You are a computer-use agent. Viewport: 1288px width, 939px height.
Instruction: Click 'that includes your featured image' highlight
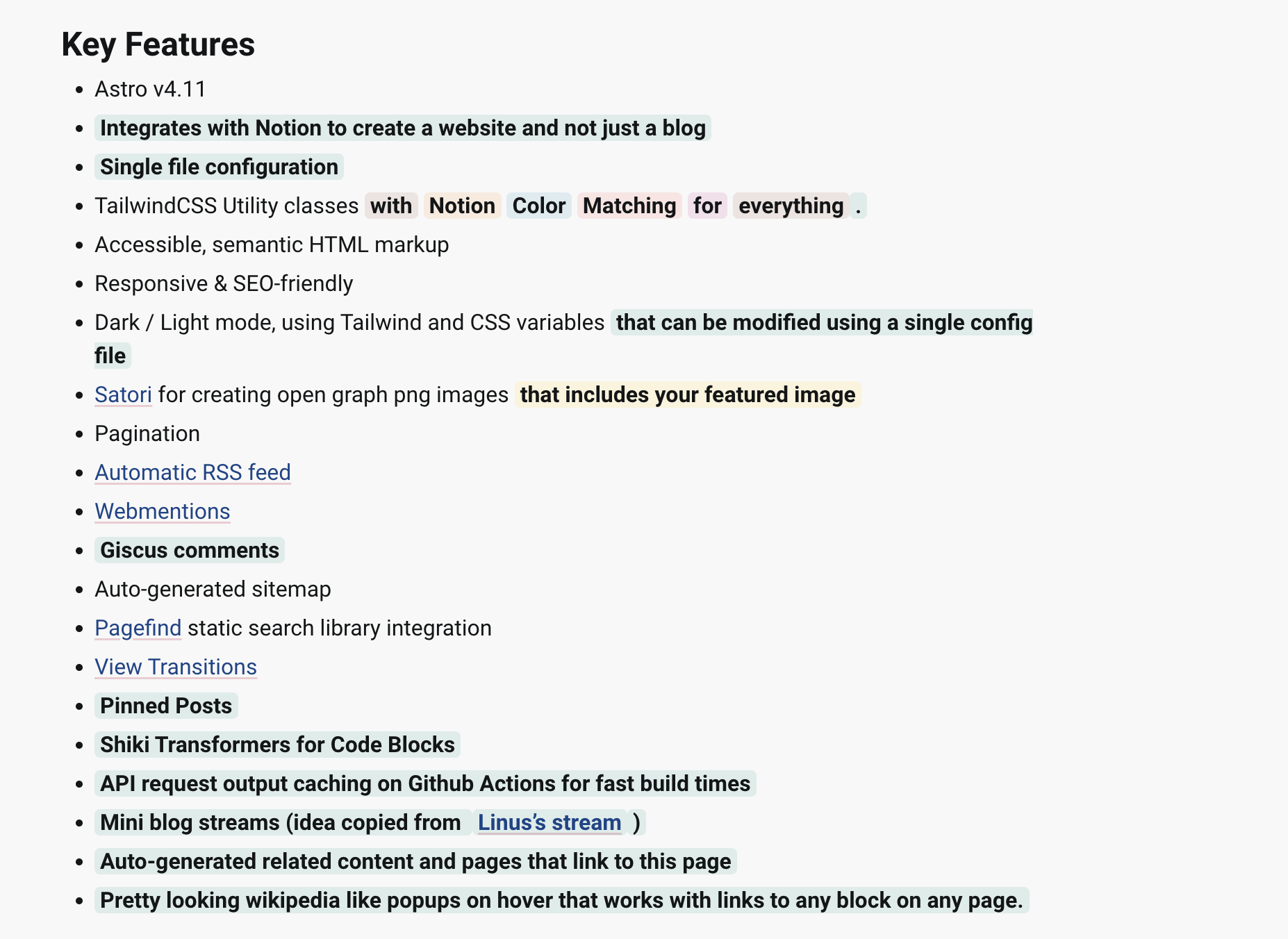[x=688, y=394]
